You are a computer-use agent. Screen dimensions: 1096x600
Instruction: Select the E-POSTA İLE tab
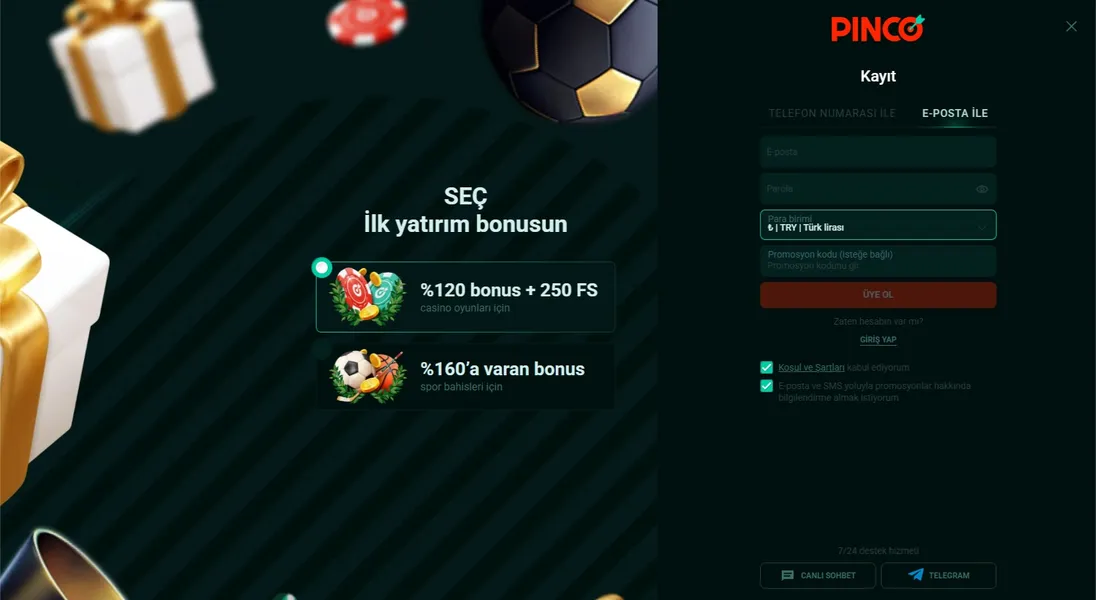955,113
